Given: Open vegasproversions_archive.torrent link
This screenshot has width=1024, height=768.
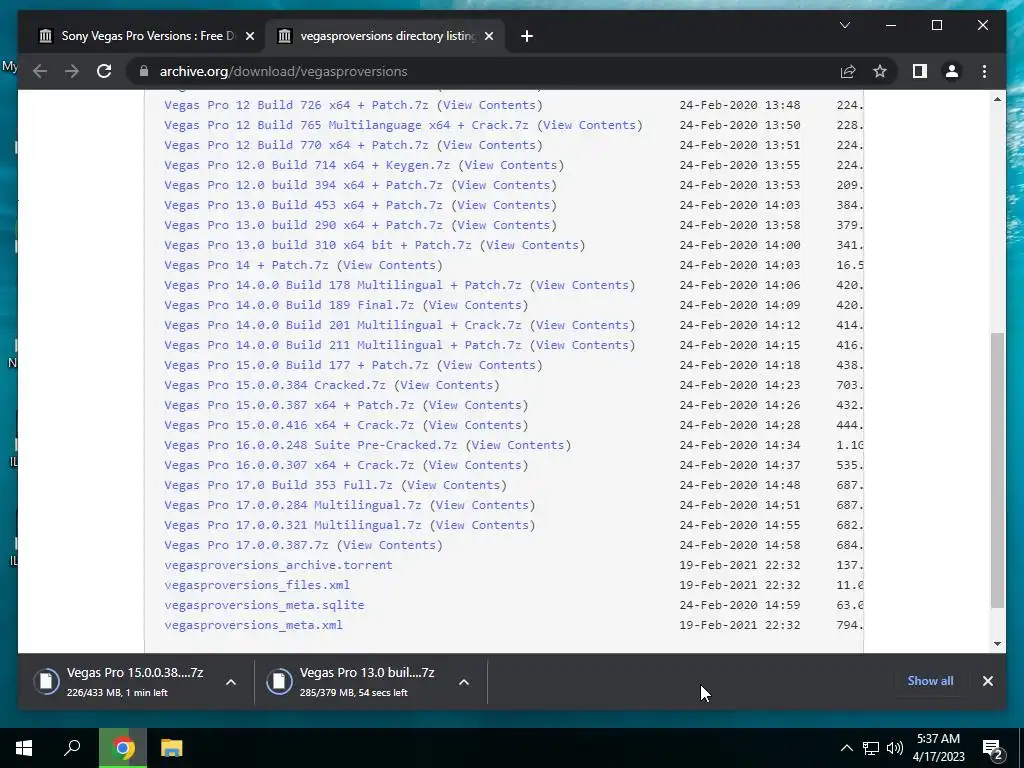Looking at the screenshot, I should pyautogui.click(x=278, y=565).
